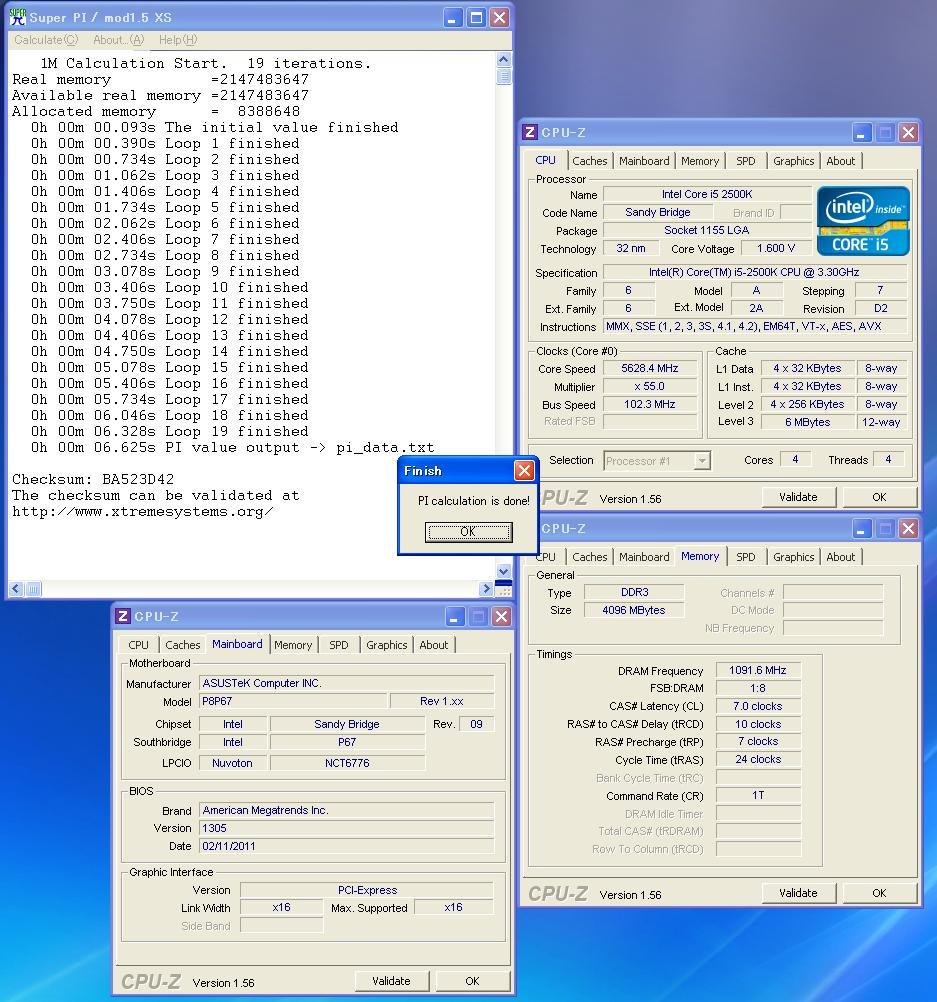The height and width of the screenshot is (1002, 937).
Task: Click the DRAM Frequency value 1091.6 MHz
Action: [758, 670]
